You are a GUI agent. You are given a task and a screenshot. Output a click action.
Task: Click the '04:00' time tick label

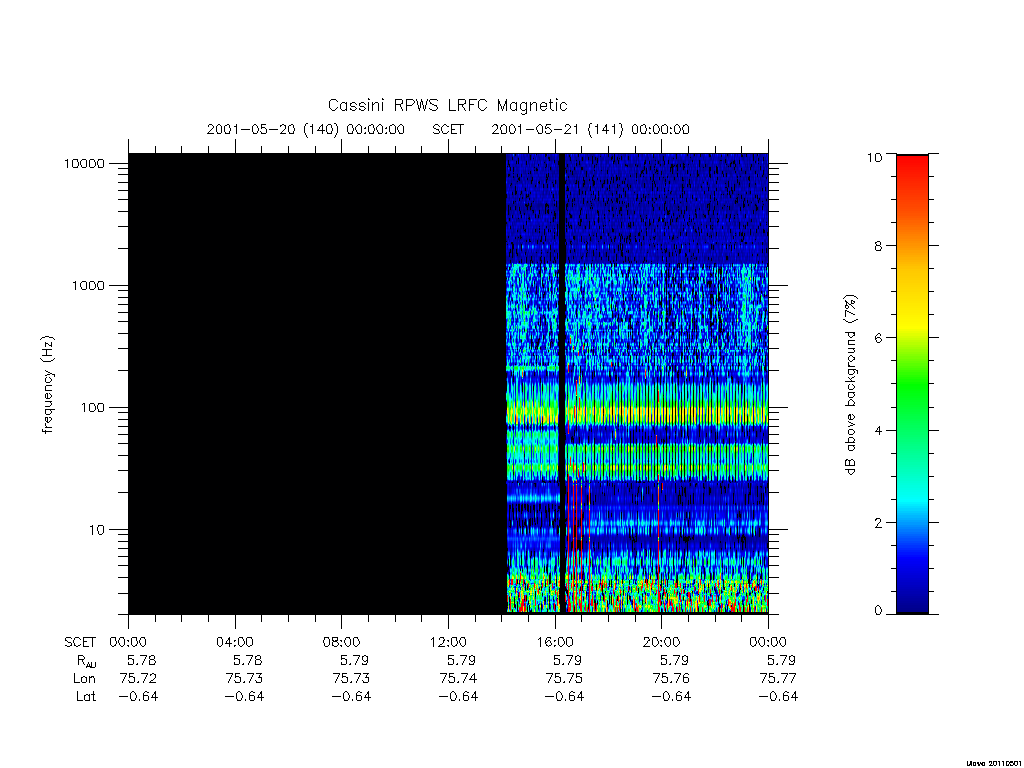point(234,642)
